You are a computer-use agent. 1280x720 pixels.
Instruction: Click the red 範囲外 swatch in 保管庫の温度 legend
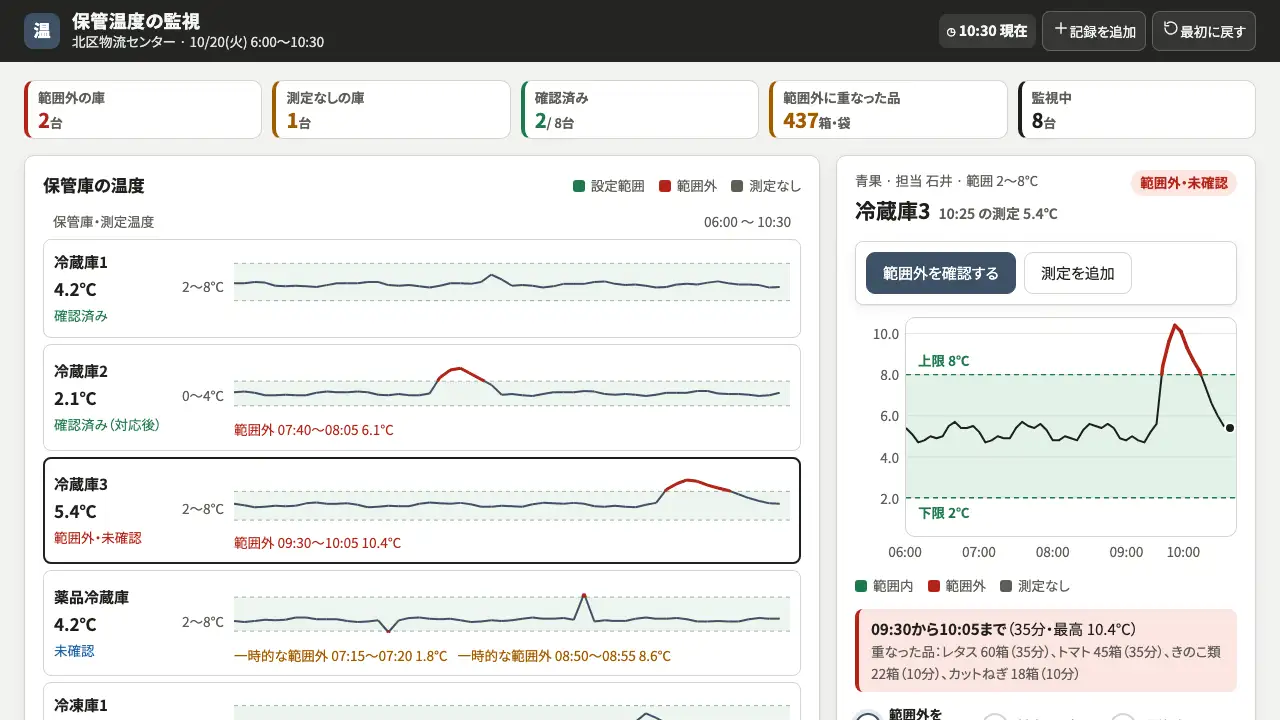[x=665, y=186]
